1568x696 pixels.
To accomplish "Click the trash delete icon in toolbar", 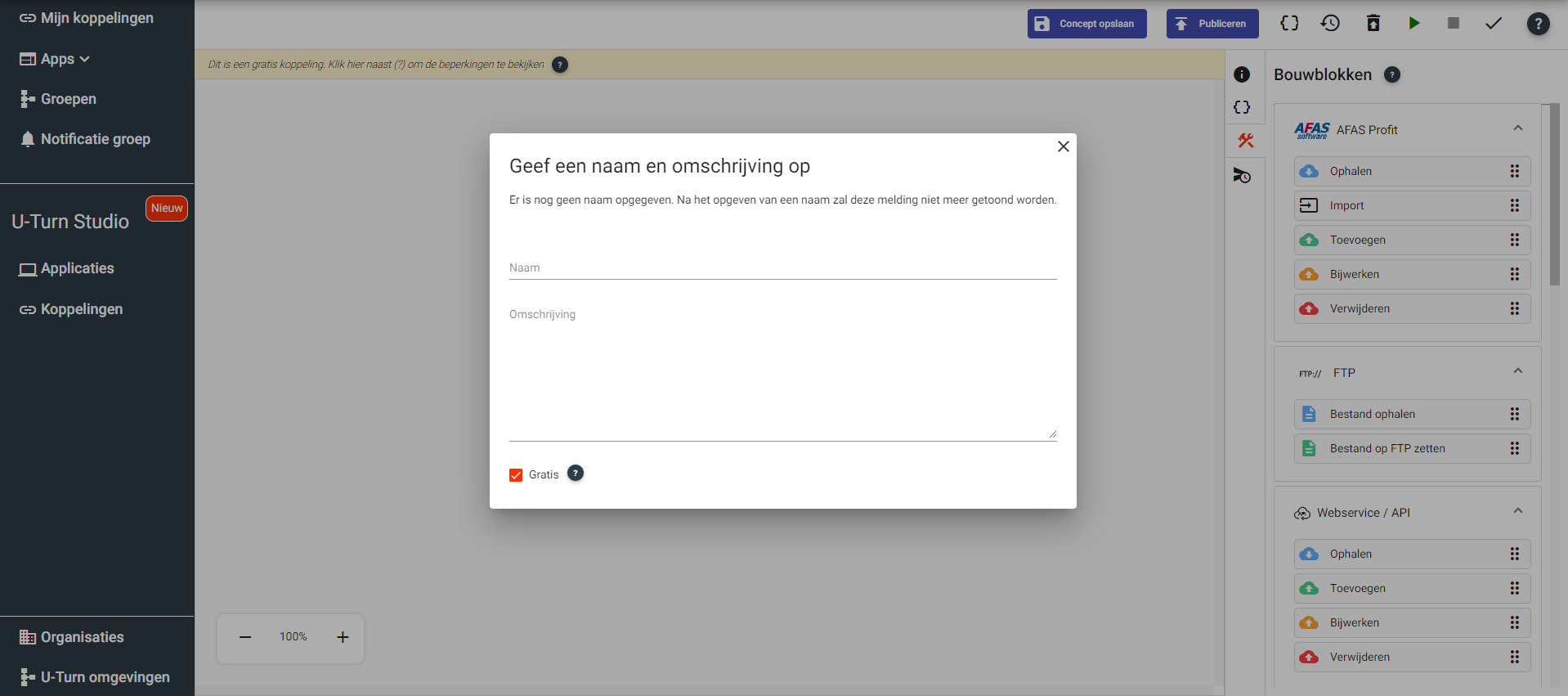I will [x=1373, y=24].
